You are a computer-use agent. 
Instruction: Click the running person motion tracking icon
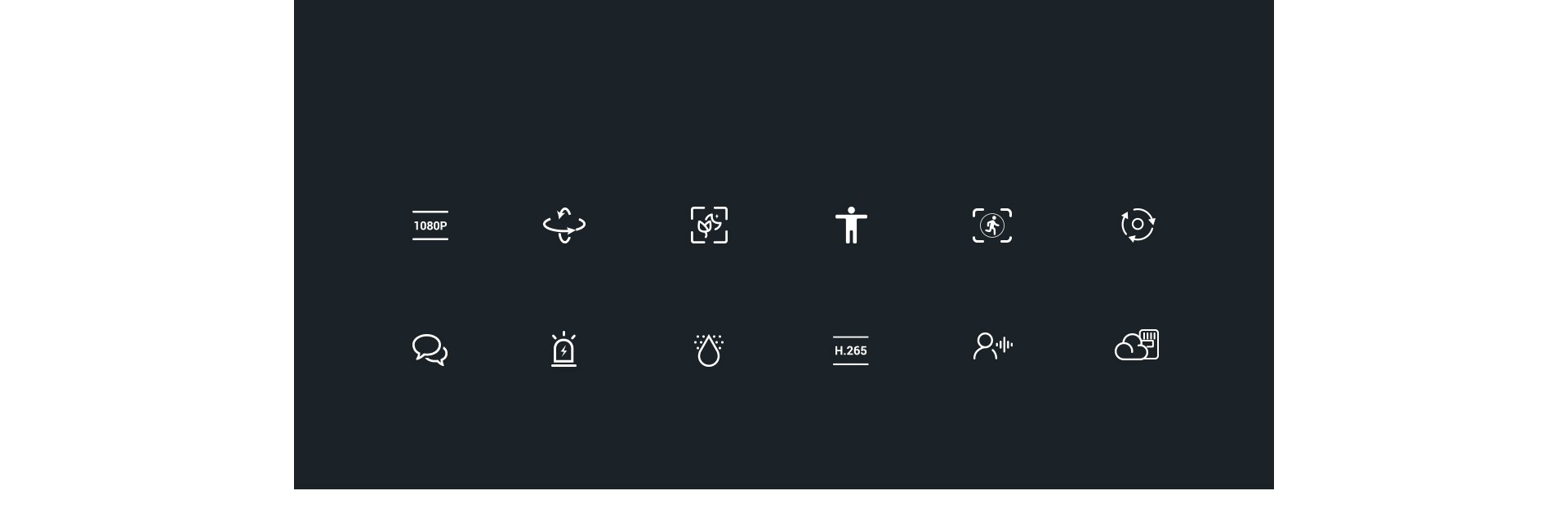tap(992, 225)
